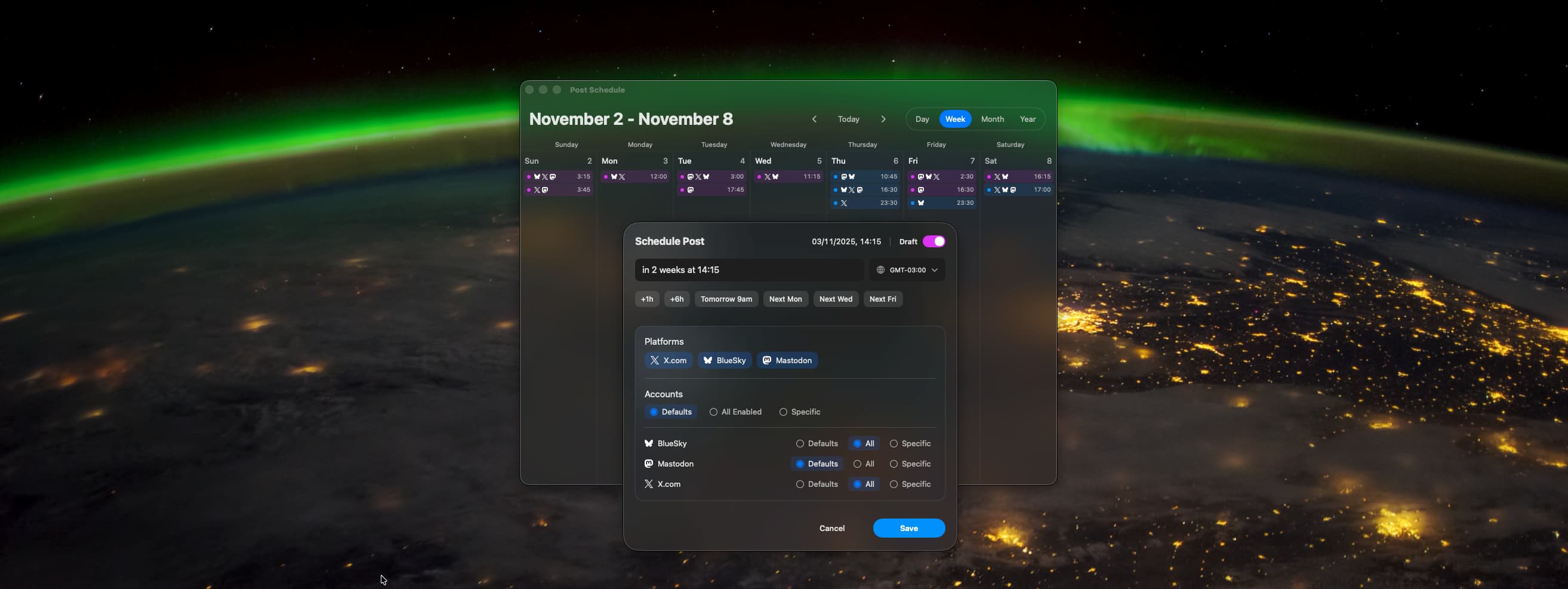1568x589 pixels.
Task: Click the Mastodon elephant icon in Accounts list
Action: tap(648, 464)
